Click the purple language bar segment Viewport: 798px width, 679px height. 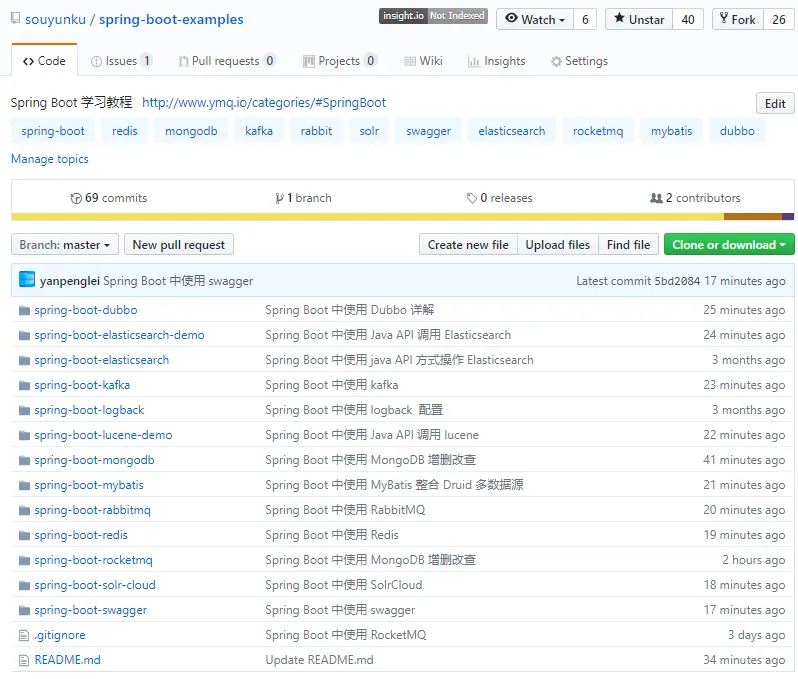[x=788, y=217]
